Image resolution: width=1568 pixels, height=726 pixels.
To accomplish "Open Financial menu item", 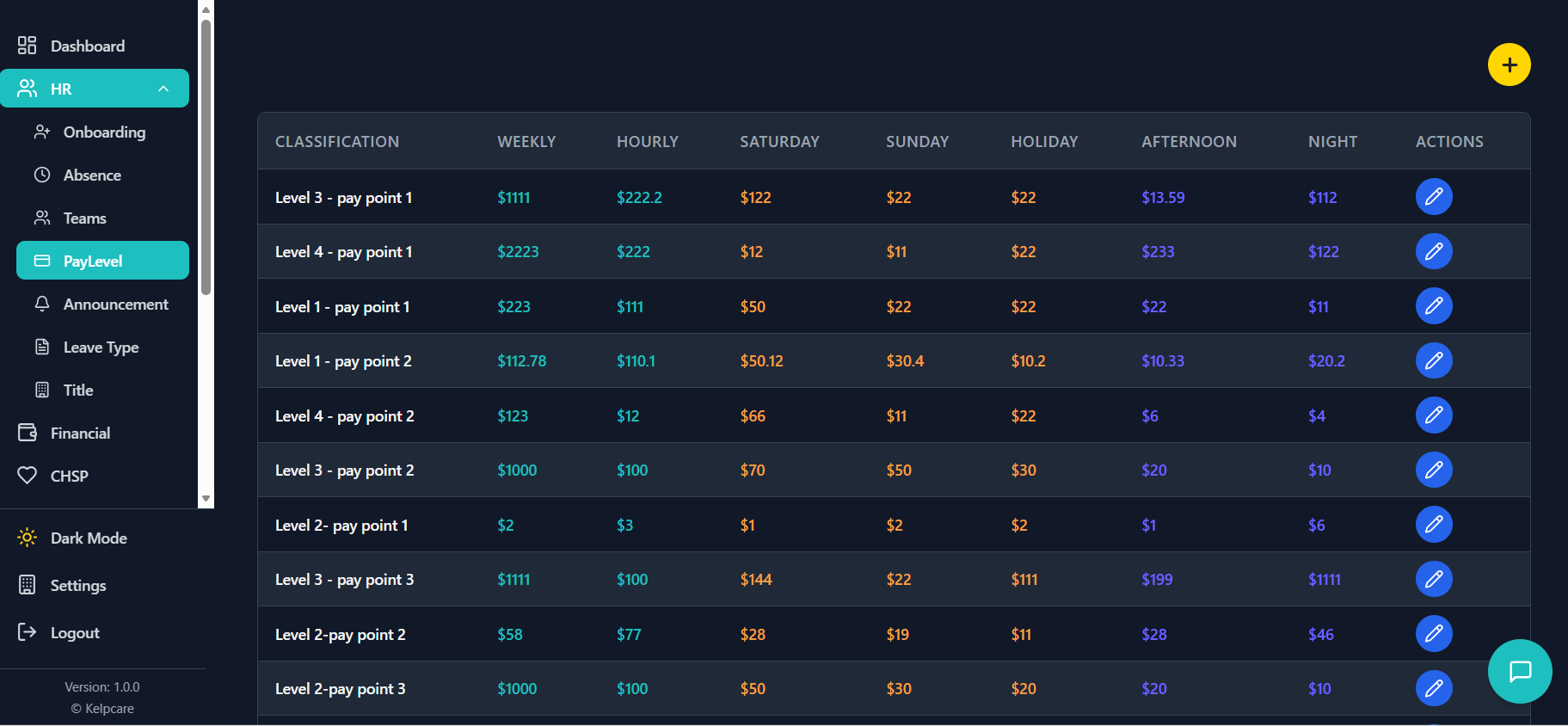I will pyautogui.click(x=95, y=433).
